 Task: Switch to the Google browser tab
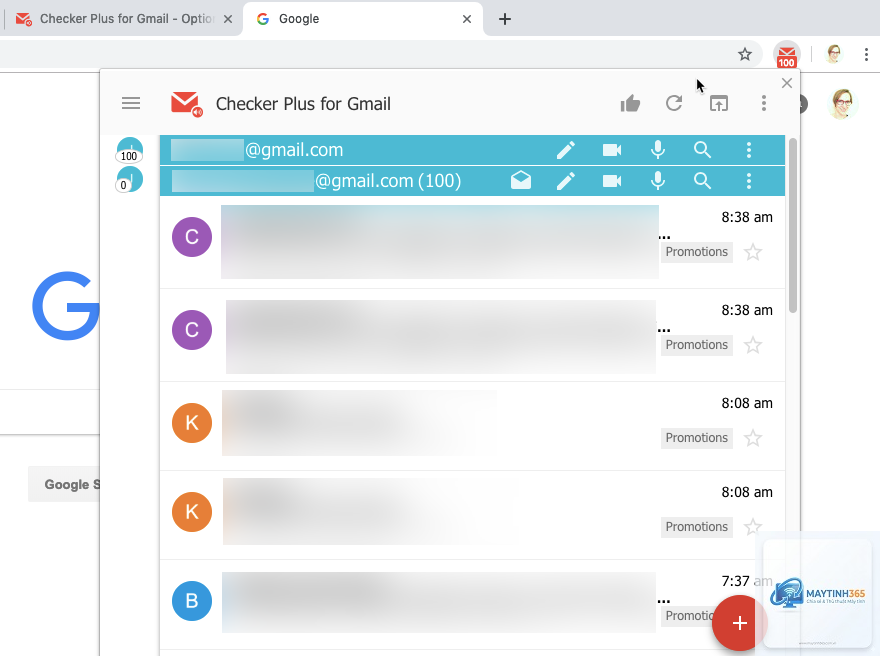tap(362, 19)
